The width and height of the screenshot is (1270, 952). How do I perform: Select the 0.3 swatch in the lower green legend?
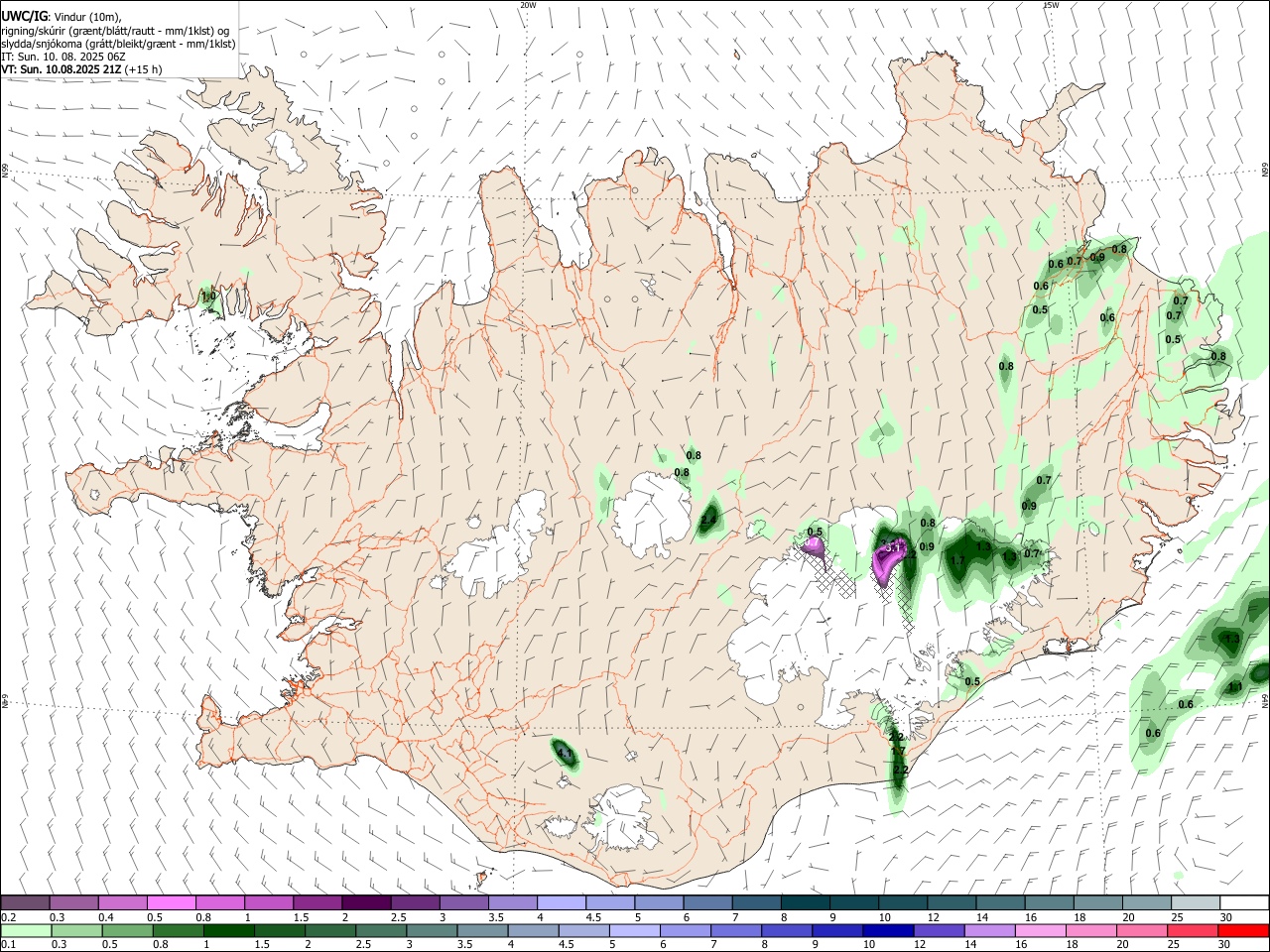click(74, 930)
